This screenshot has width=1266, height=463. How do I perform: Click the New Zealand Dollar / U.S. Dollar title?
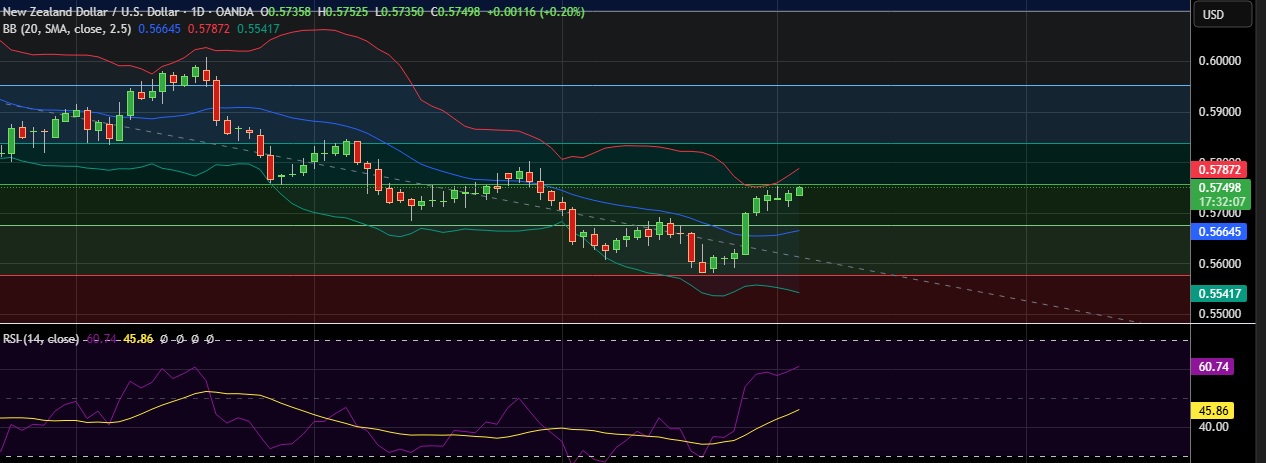tap(92, 12)
